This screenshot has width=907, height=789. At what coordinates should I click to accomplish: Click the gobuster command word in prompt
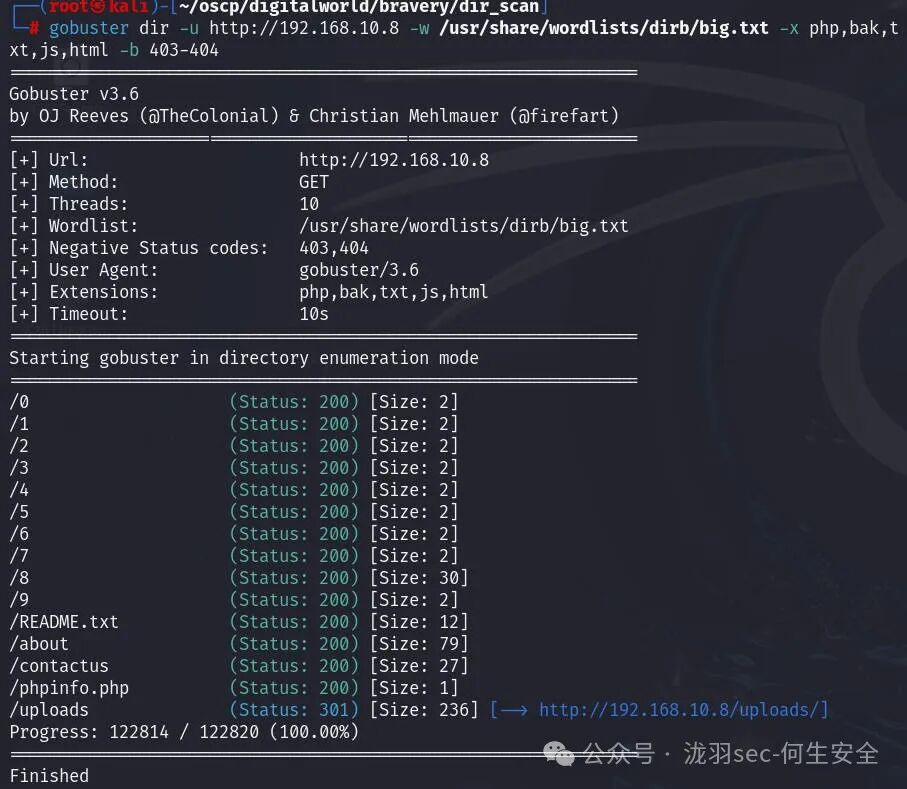click(x=89, y=28)
